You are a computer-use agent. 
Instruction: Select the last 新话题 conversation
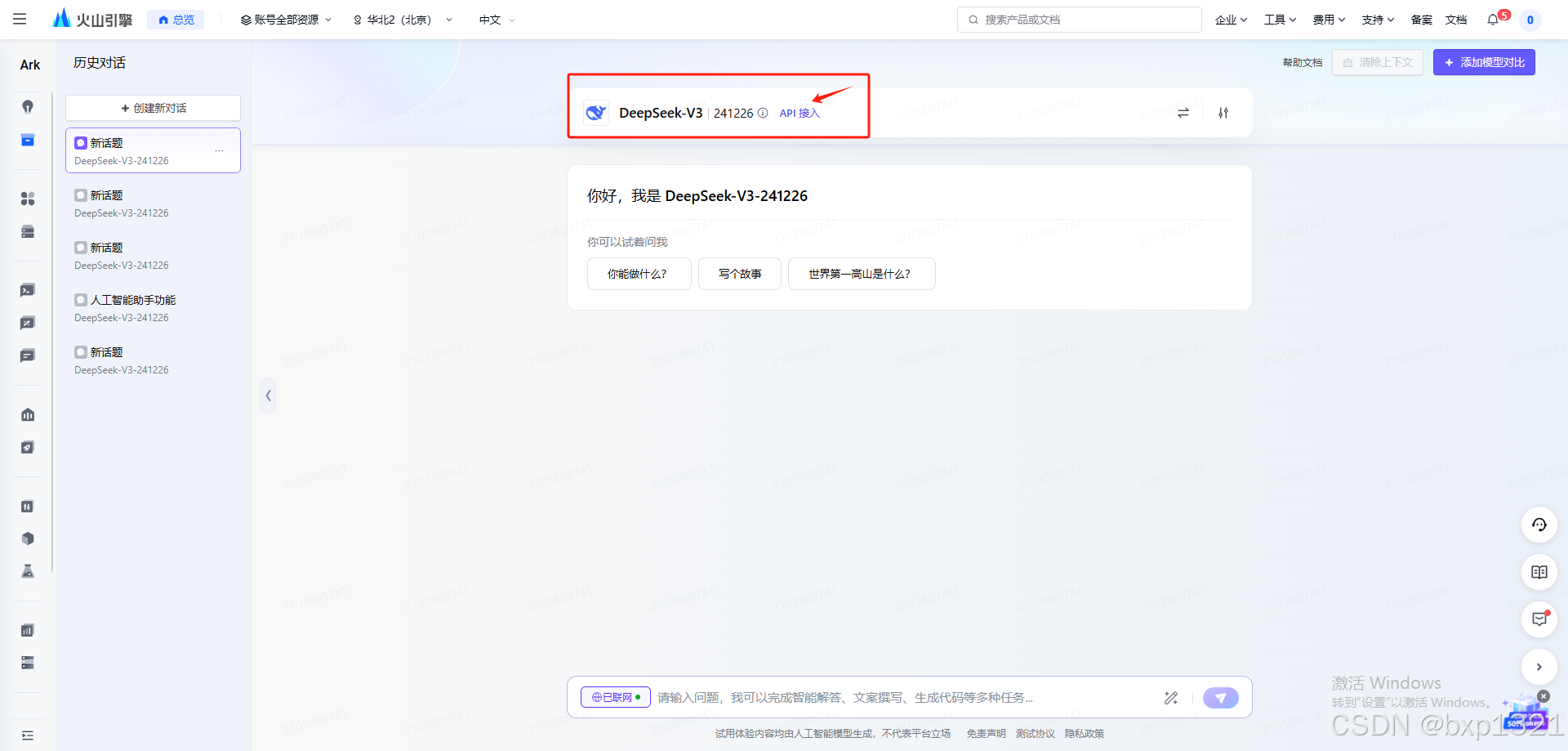[x=153, y=360]
